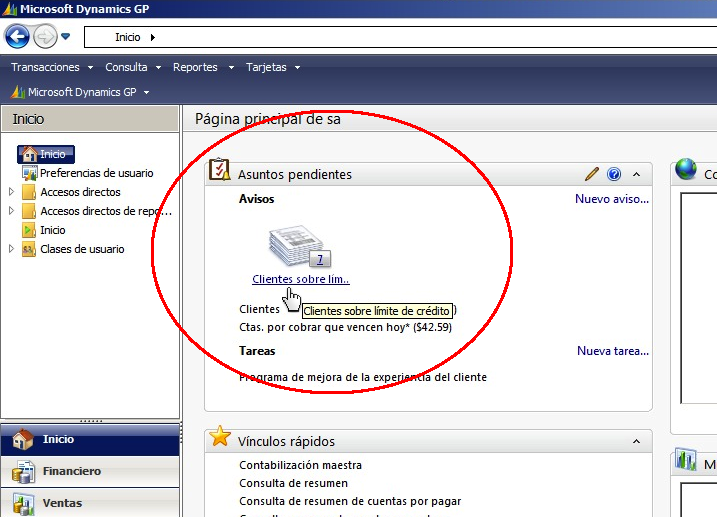Click the bar chart metrics icon
Screen dimensions: 717x517
tap(686, 459)
